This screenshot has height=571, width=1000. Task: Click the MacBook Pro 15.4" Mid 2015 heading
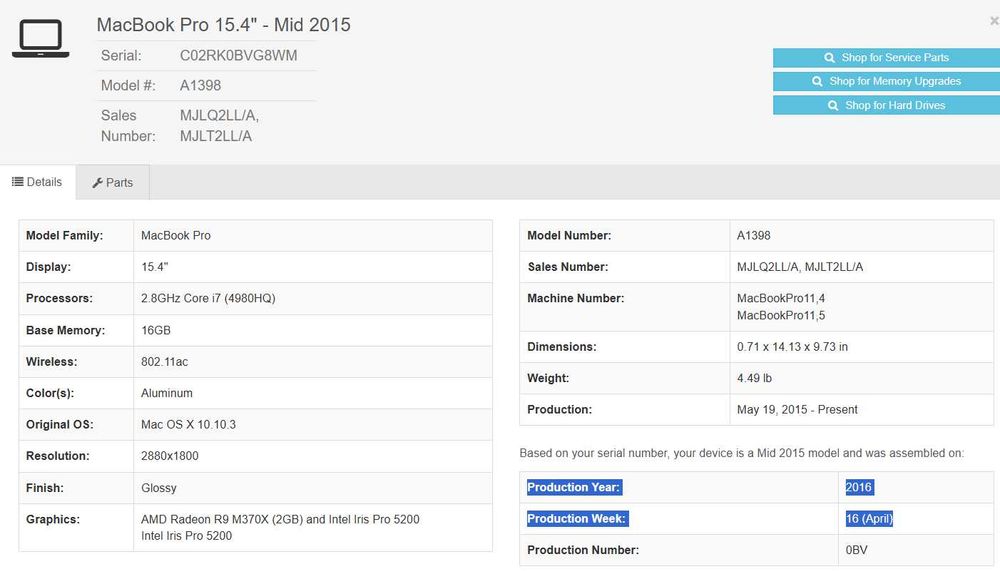tap(223, 24)
